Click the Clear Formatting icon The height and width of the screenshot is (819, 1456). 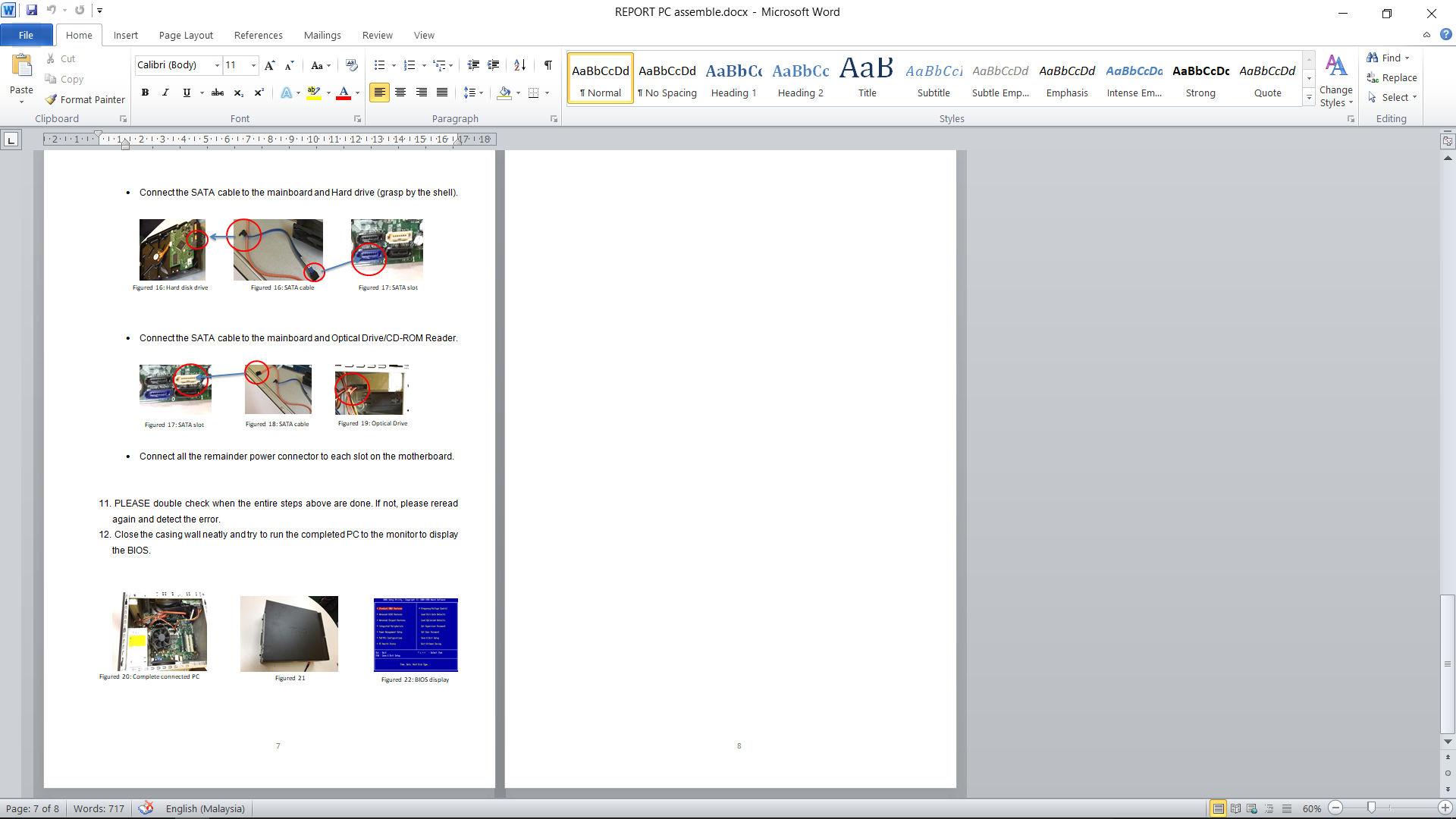[x=351, y=65]
